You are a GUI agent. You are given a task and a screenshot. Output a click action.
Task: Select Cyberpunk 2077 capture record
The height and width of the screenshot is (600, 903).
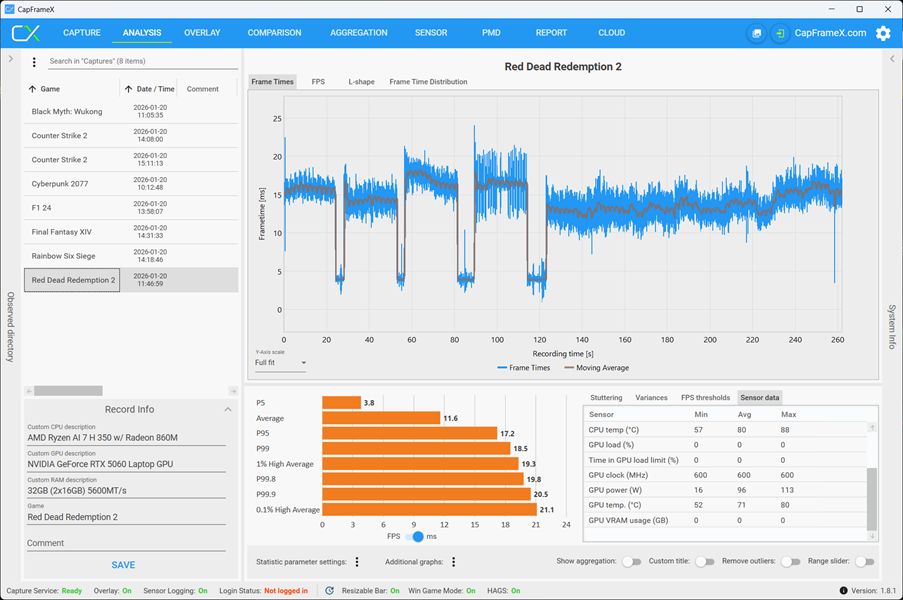(131, 184)
